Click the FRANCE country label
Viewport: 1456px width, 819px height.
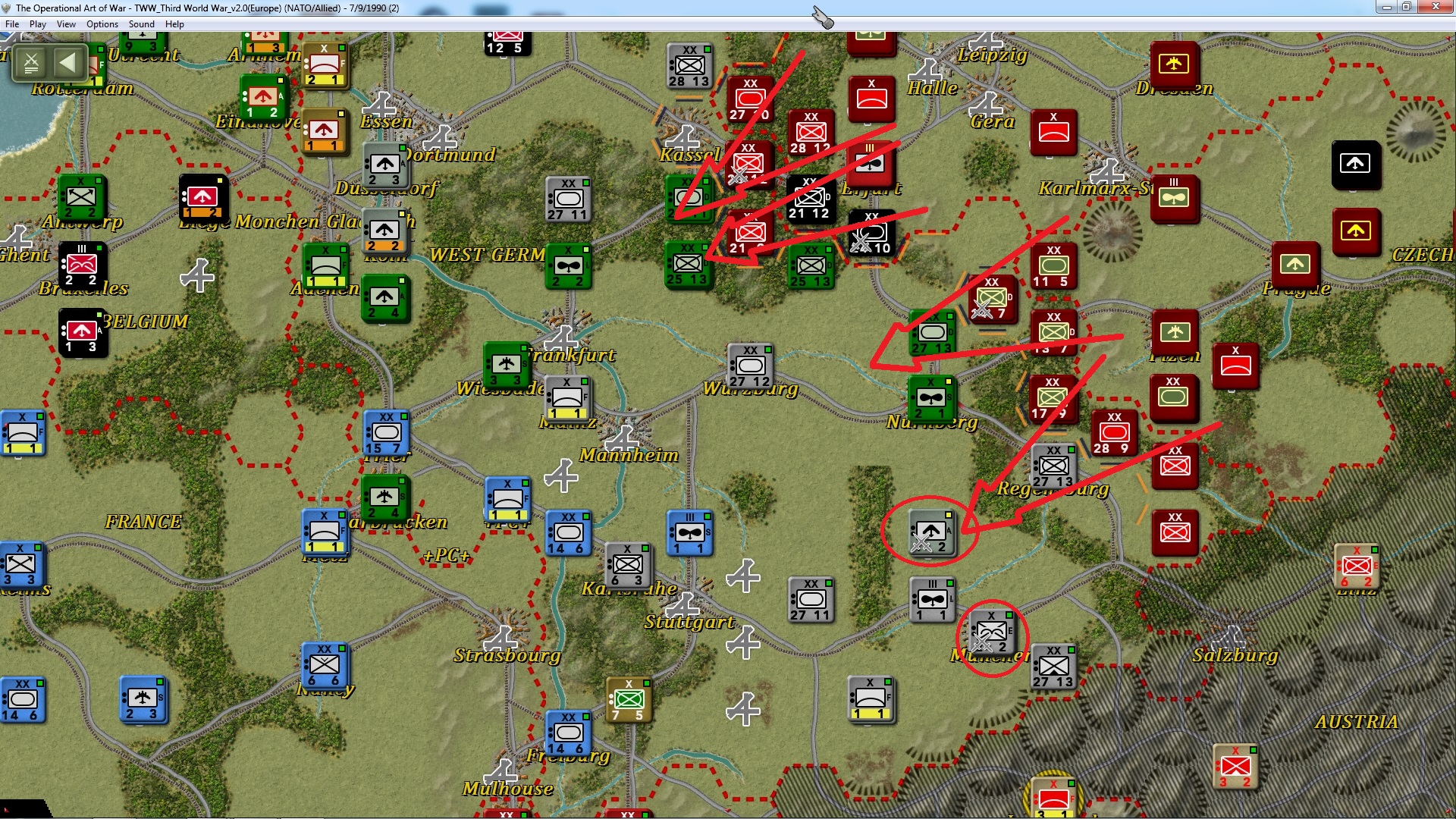tap(143, 522)
